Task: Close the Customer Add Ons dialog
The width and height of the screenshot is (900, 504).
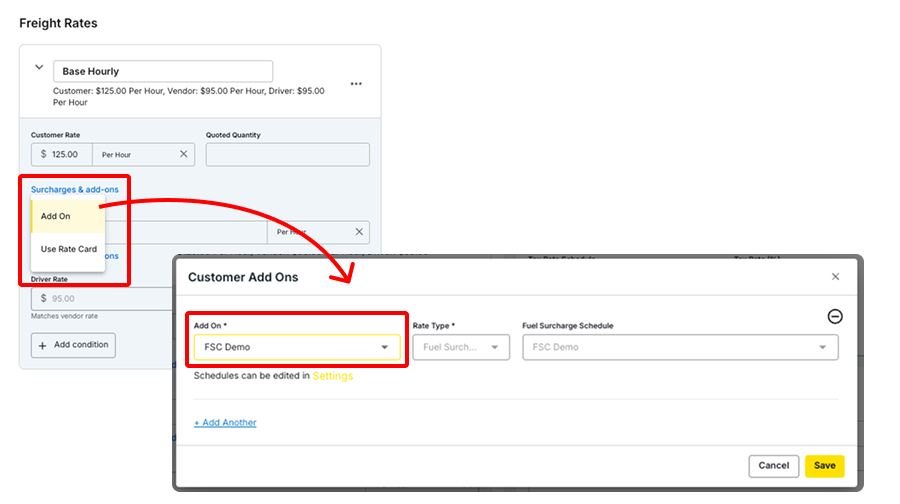Action: click(x=835, y=277)
